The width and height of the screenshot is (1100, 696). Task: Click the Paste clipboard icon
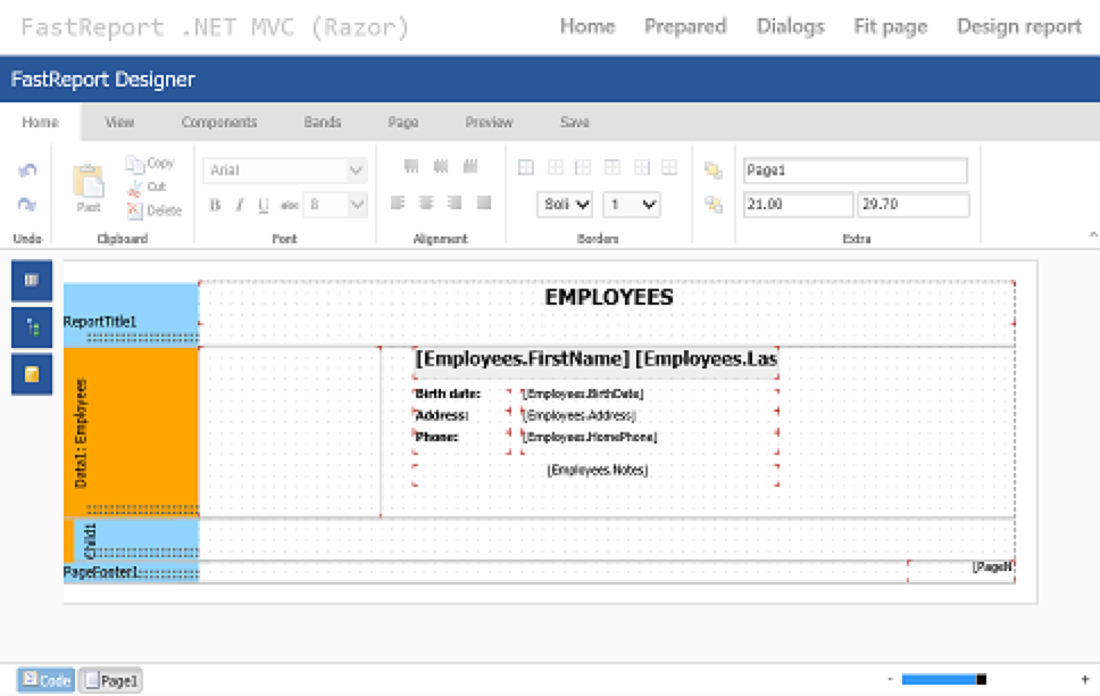click(x=88, y=183)
